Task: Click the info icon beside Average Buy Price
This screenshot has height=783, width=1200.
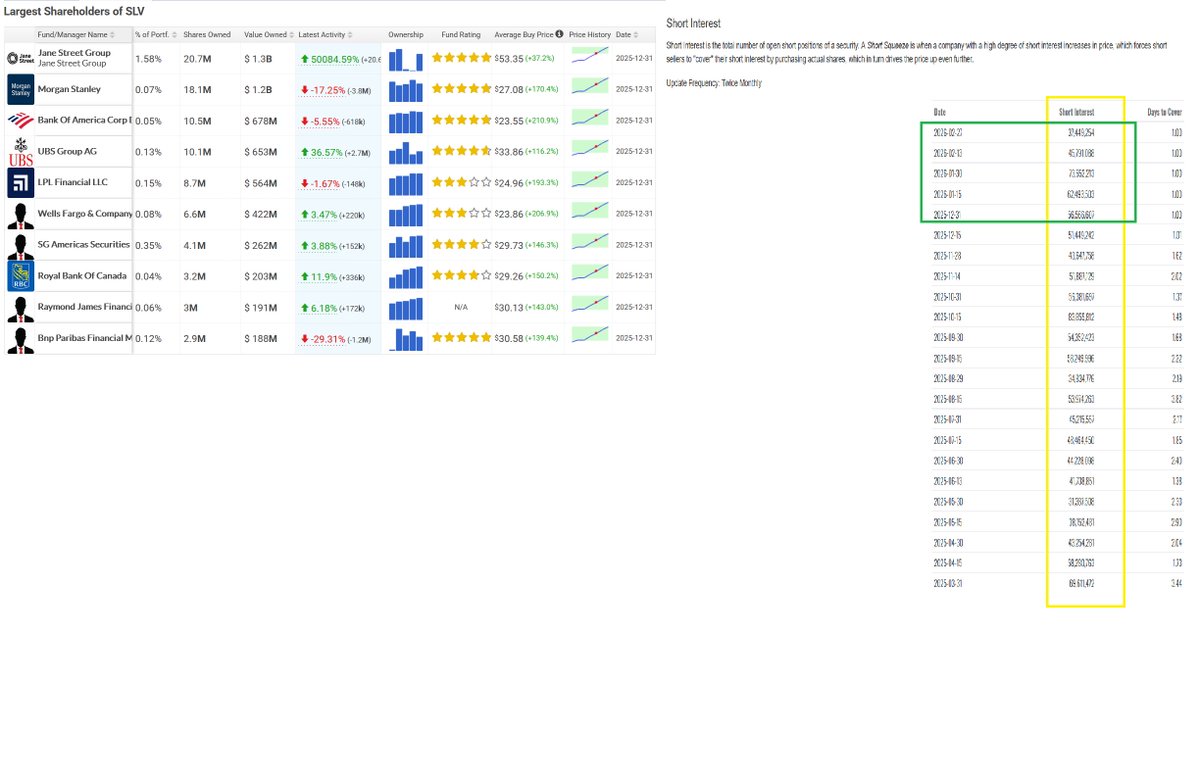Action: [559, 34]
